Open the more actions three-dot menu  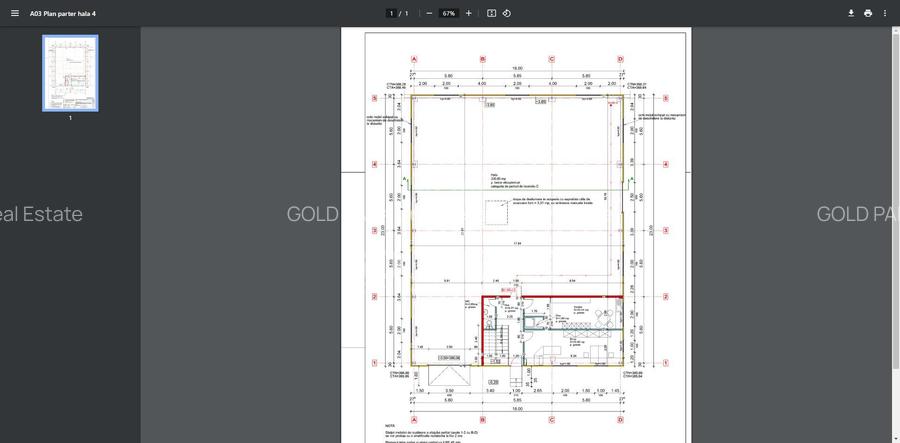(x=885, y=13)
